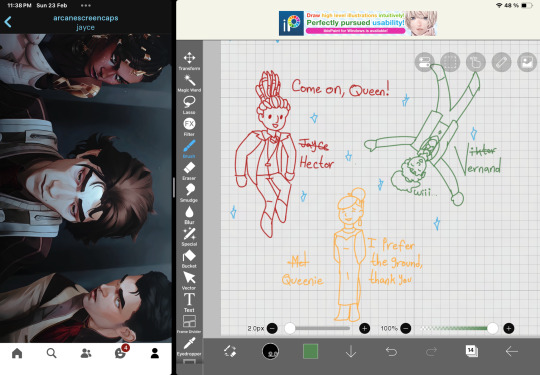Select the Magic Wand tool
540x375 pixels.
coord(189,83)
